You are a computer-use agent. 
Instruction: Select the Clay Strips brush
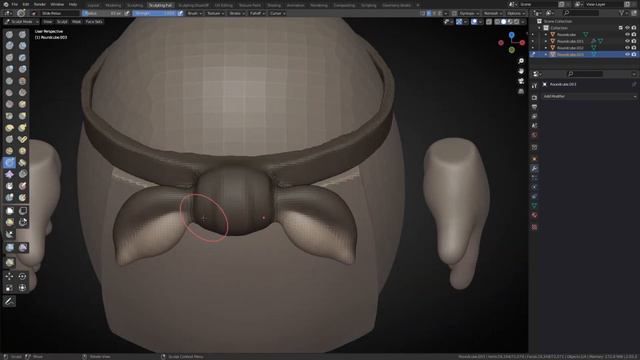point(22,46)
